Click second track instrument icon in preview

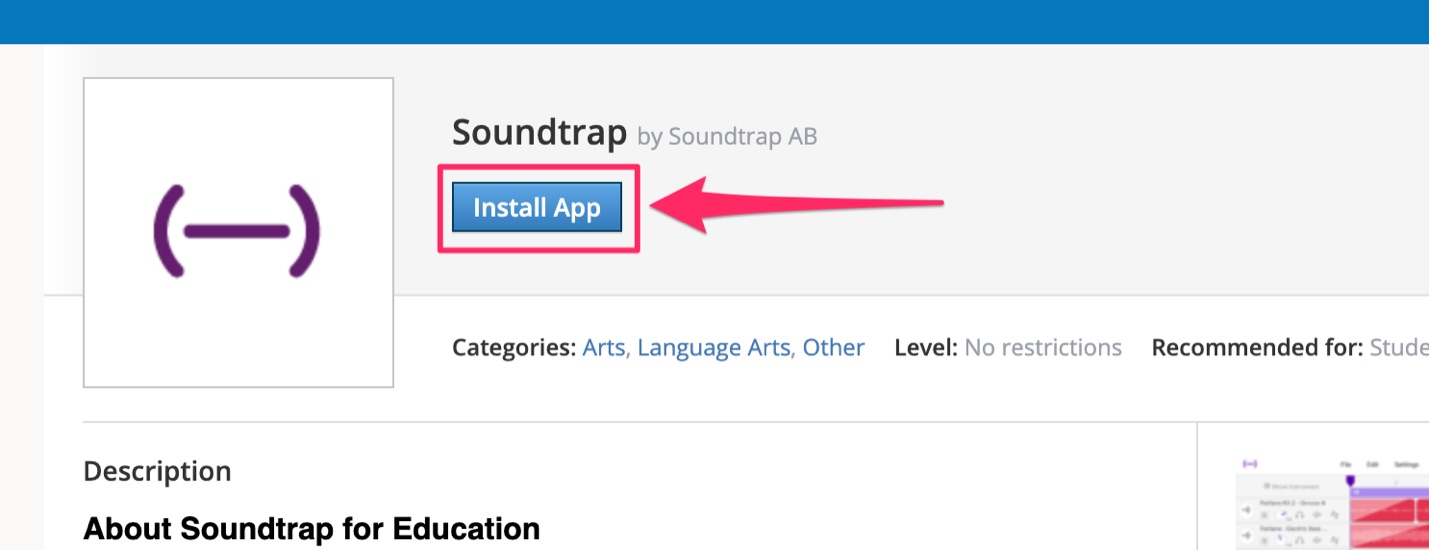coord(1247,536)
